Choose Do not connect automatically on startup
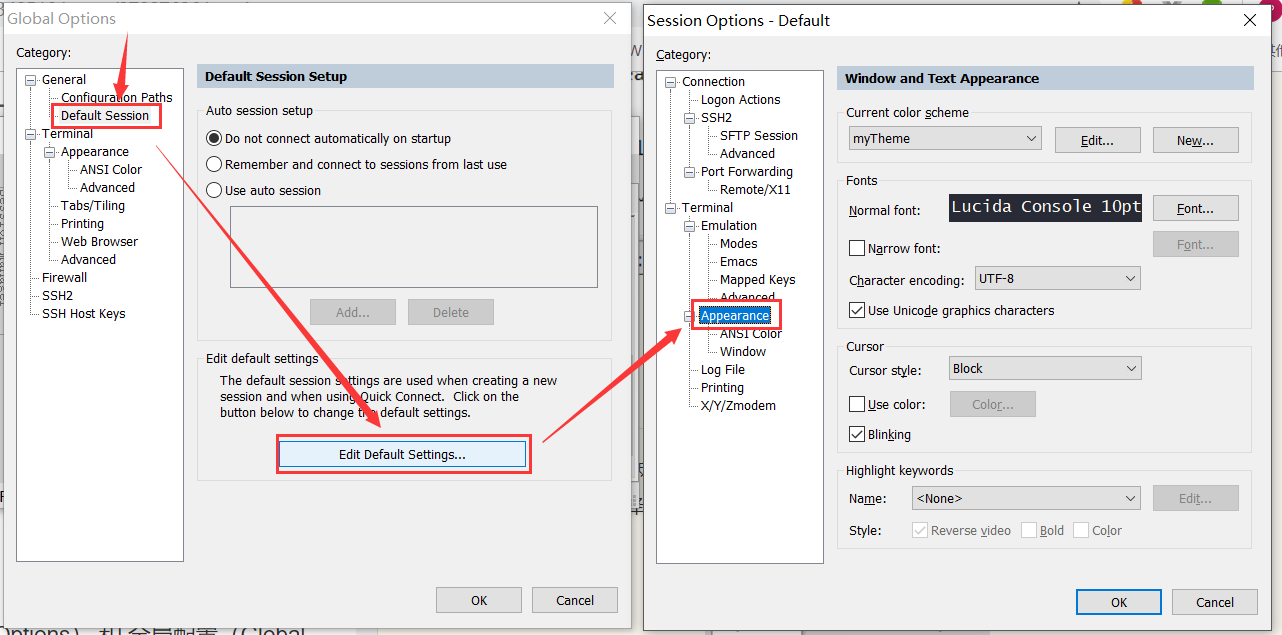This screenshot has width=1282, height=635. point(328,139)
